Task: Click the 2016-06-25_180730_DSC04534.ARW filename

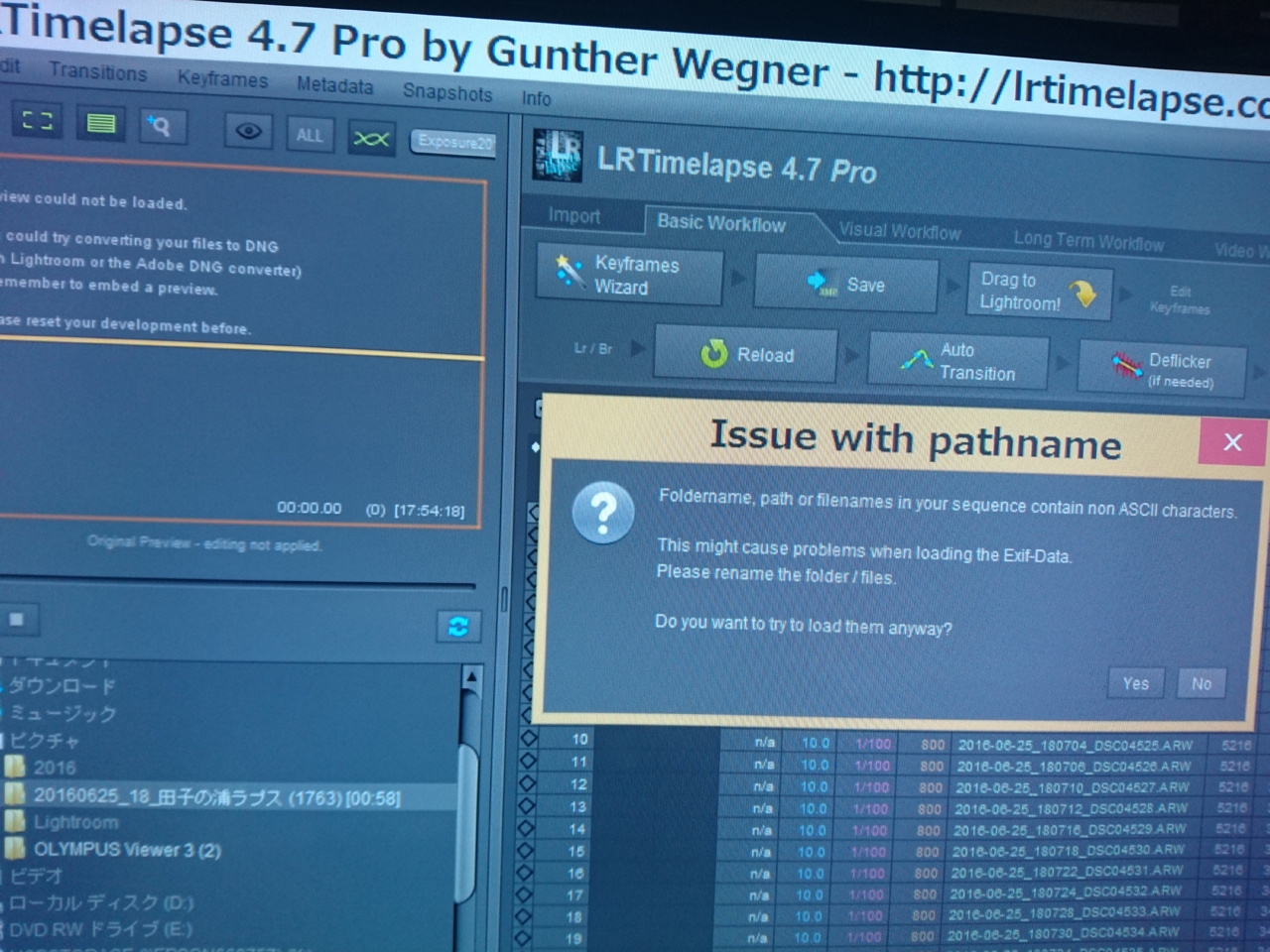Action: [1064, 933]
